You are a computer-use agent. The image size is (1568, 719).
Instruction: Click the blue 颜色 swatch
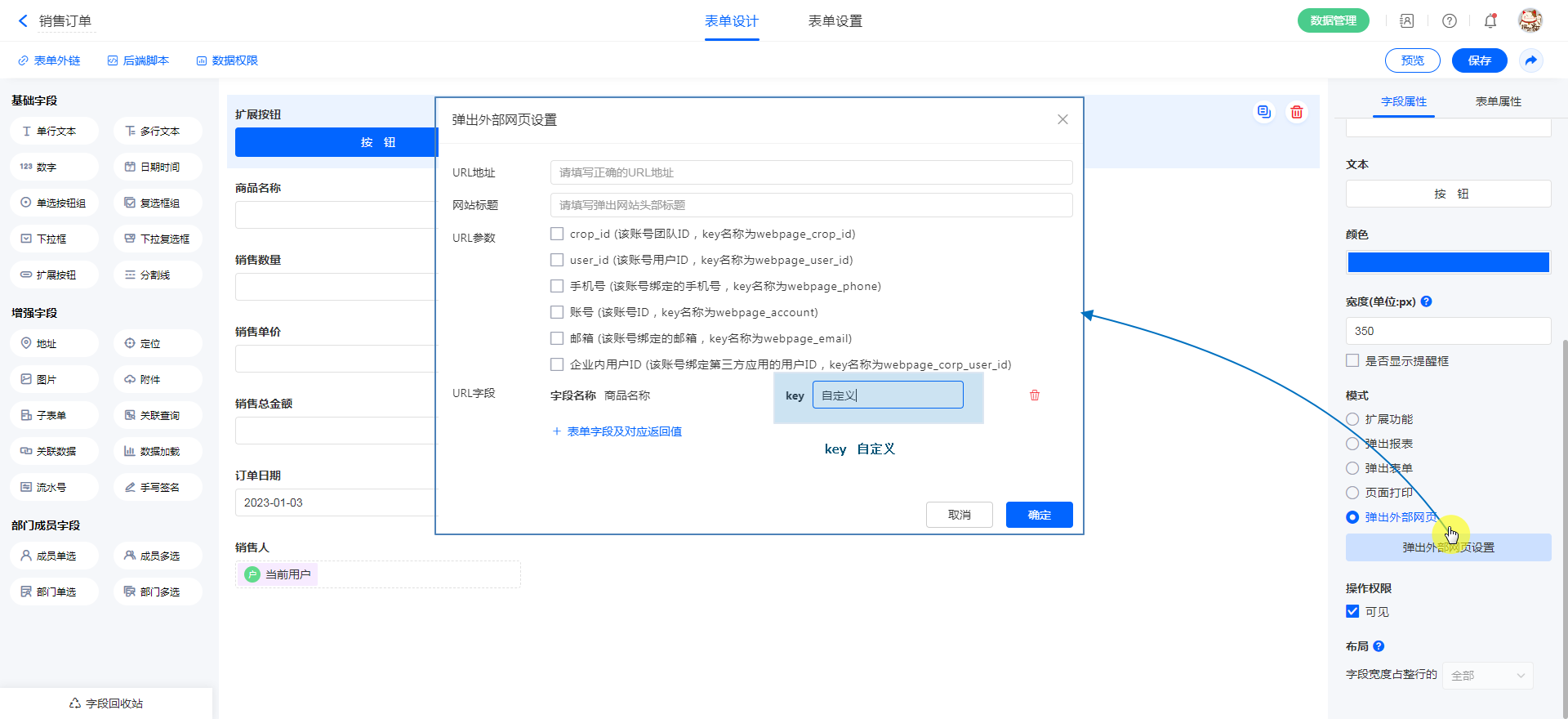(x=1448, y=262)
